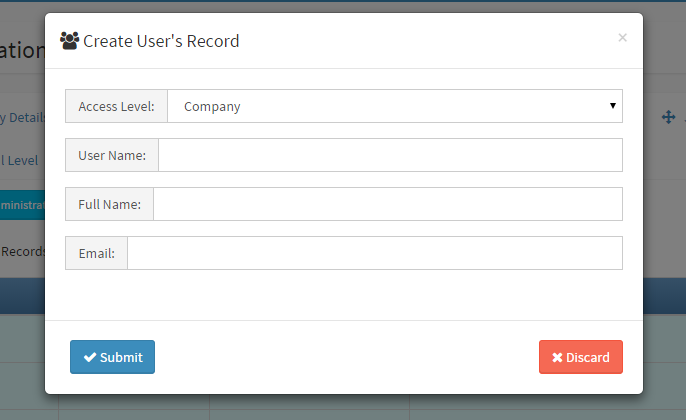Switch to the partially hidden Level tab
The image size is (686, 420).
[20, 160]
